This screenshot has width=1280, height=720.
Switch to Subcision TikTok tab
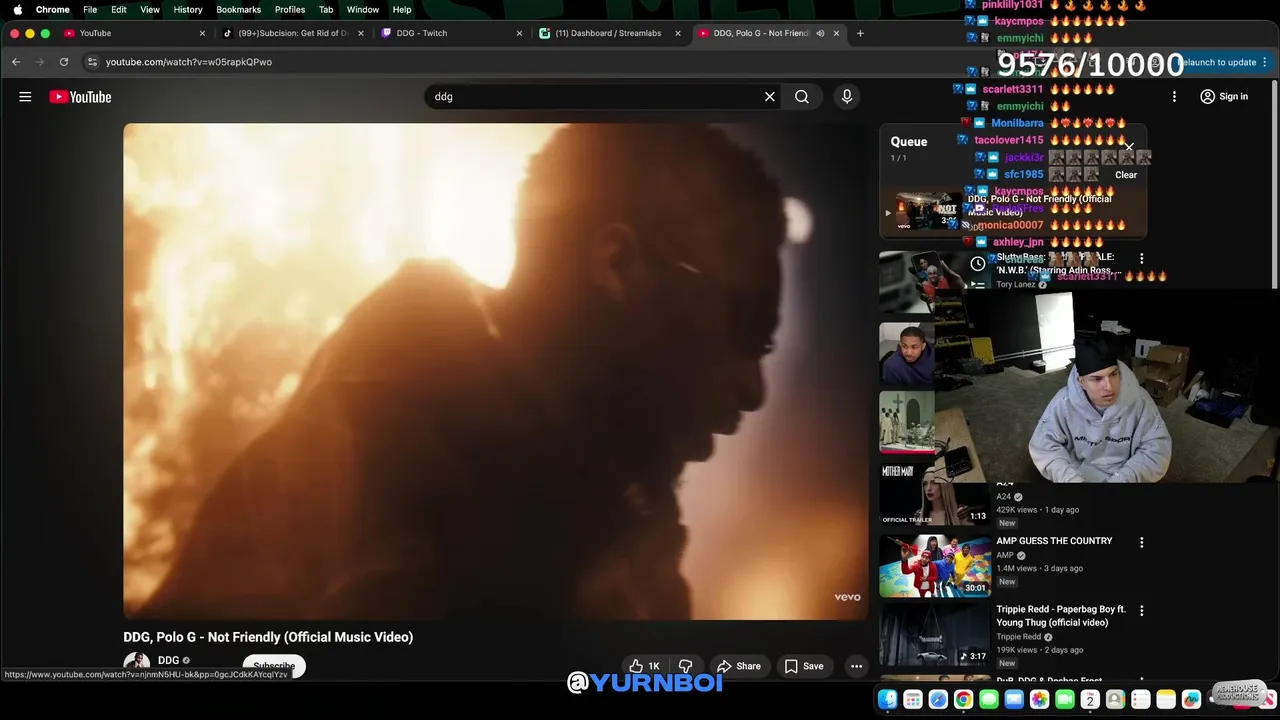[x=292, y=33]
